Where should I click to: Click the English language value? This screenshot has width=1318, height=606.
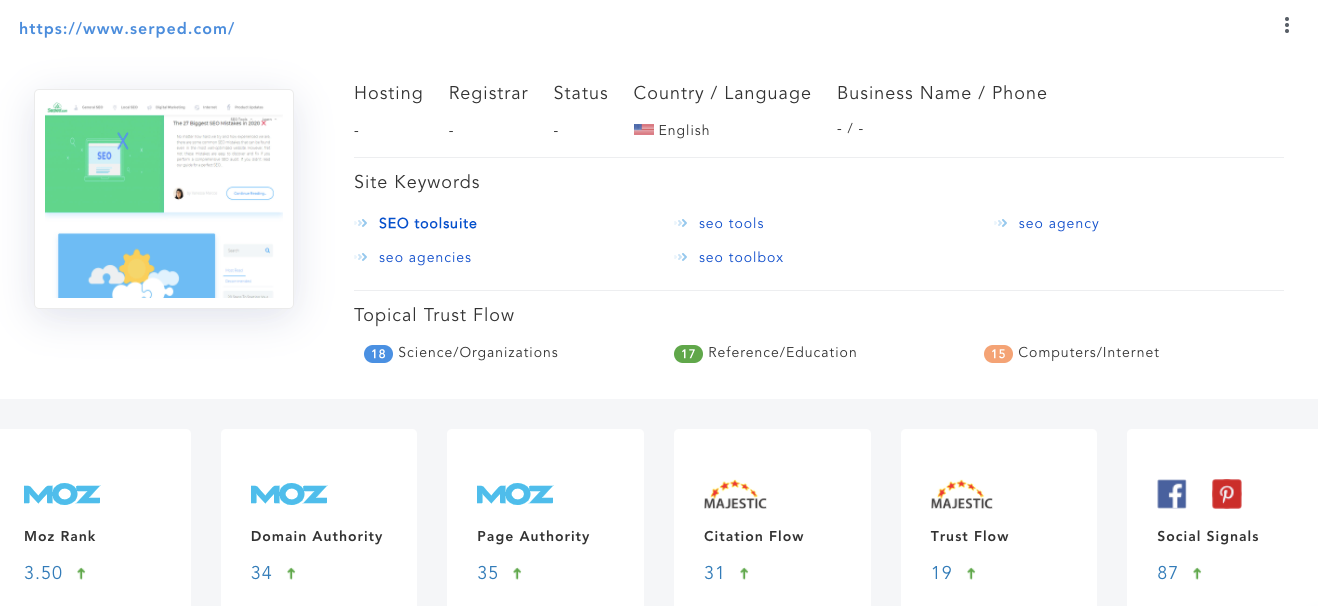coord(684,131)
